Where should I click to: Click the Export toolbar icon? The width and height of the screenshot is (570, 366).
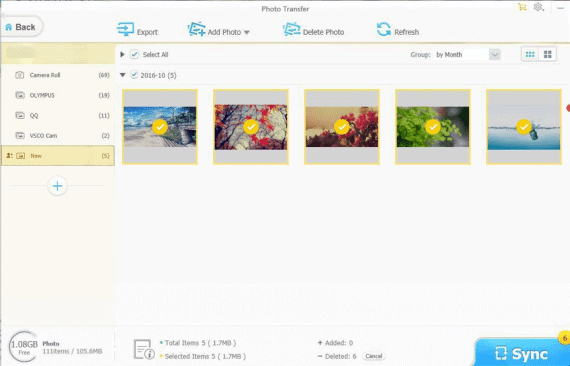[125, 29]
